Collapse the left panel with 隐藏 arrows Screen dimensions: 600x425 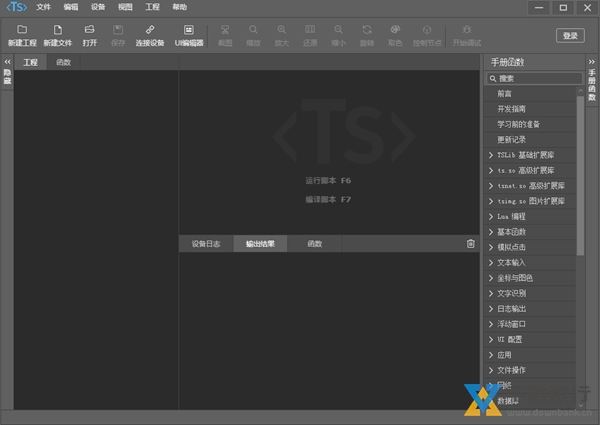[x=7, y=62]
